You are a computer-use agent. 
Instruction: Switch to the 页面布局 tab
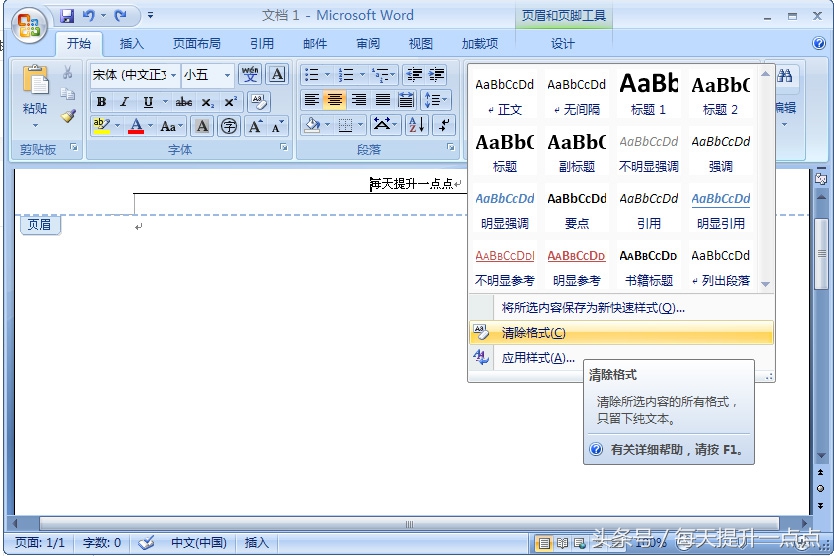196,44
